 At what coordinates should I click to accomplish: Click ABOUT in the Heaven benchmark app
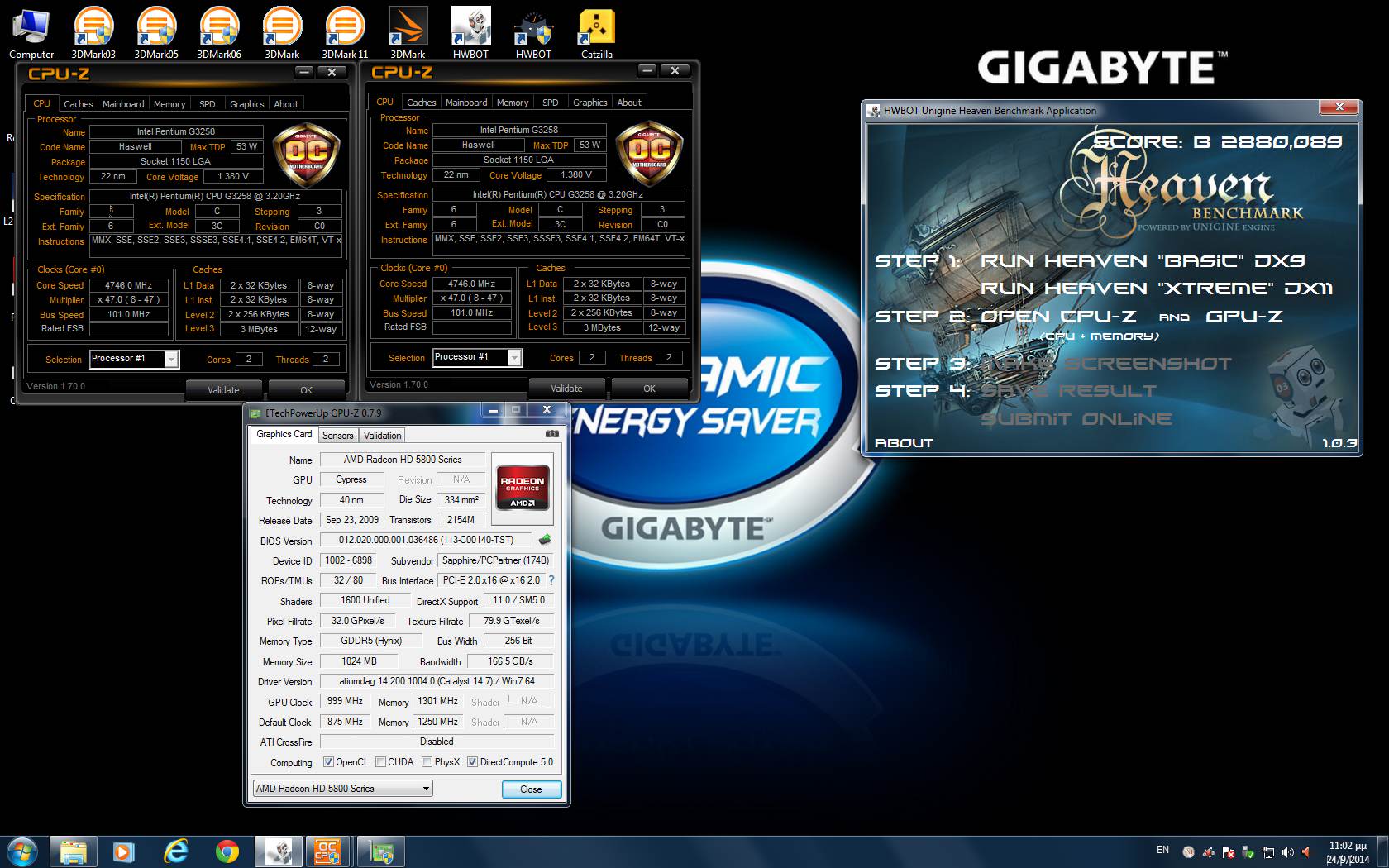pyautogui.click(x=904, y=443)
